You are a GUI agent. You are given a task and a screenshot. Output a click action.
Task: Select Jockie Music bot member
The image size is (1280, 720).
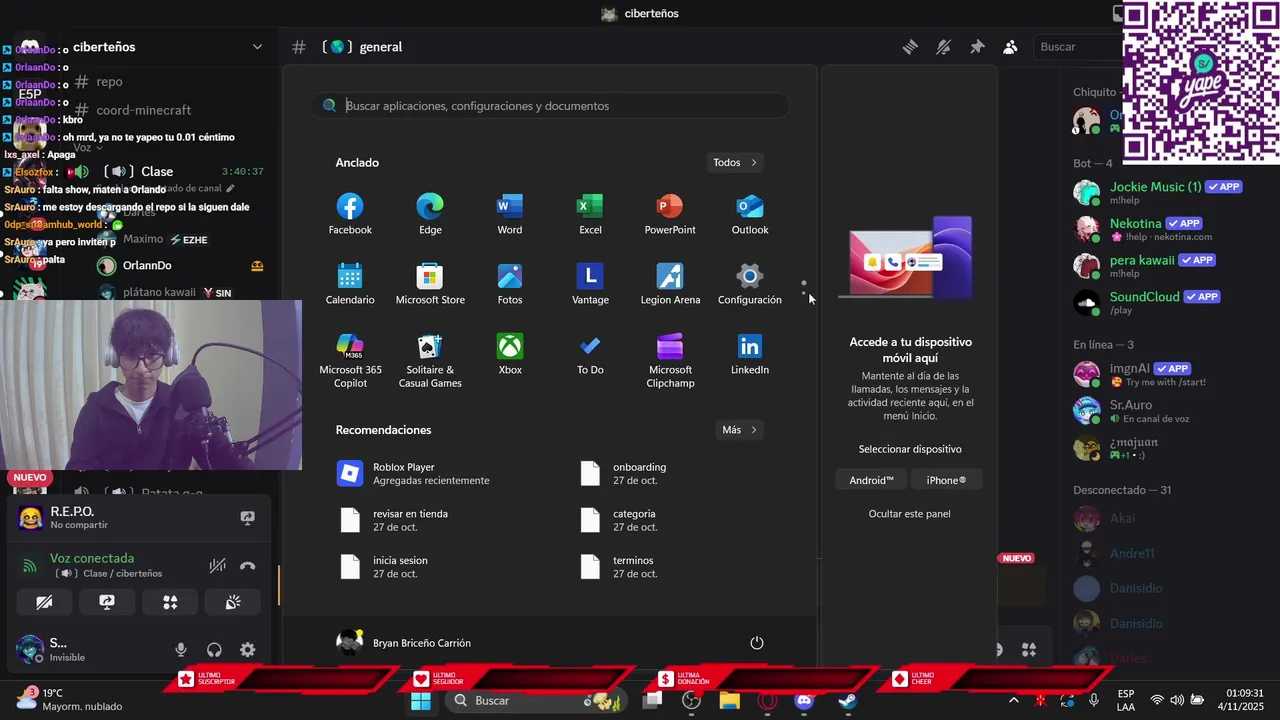(x=1160, y=193)
